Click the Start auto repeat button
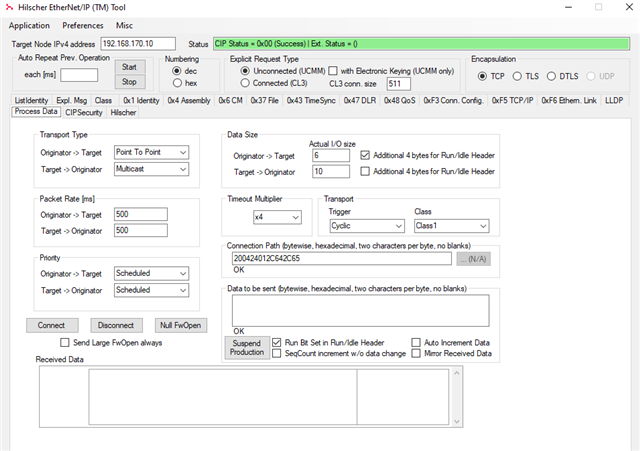The width and height of the screenshot is (640, 451). (x=129, y=67)
